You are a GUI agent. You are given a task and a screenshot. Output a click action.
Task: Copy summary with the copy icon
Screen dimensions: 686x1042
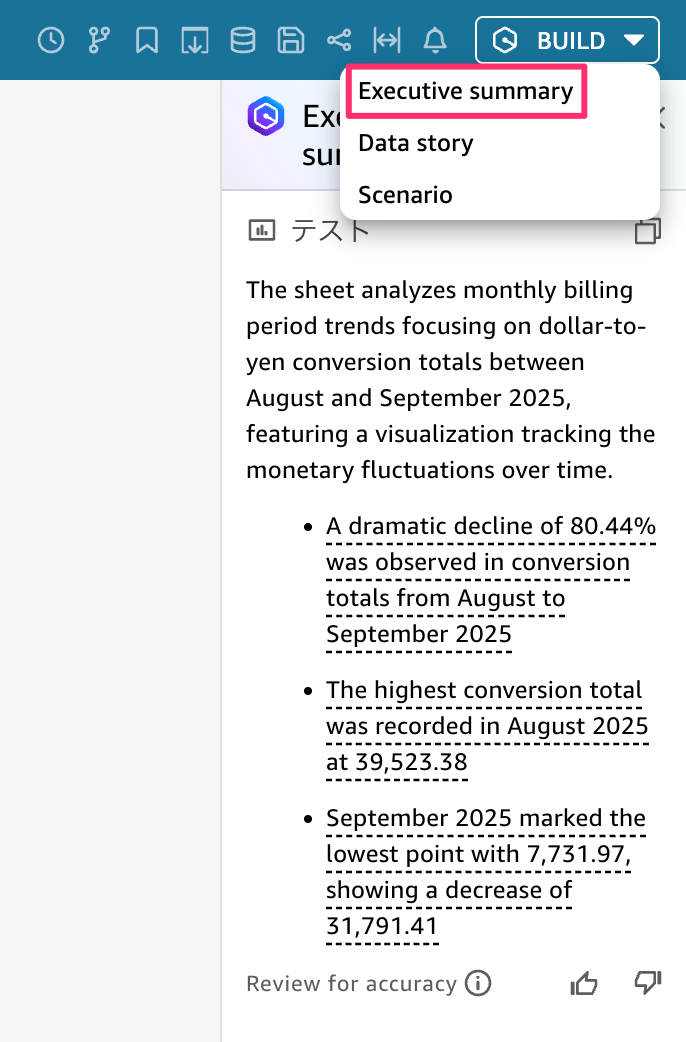pyautogui.click(x=648, y=231)
